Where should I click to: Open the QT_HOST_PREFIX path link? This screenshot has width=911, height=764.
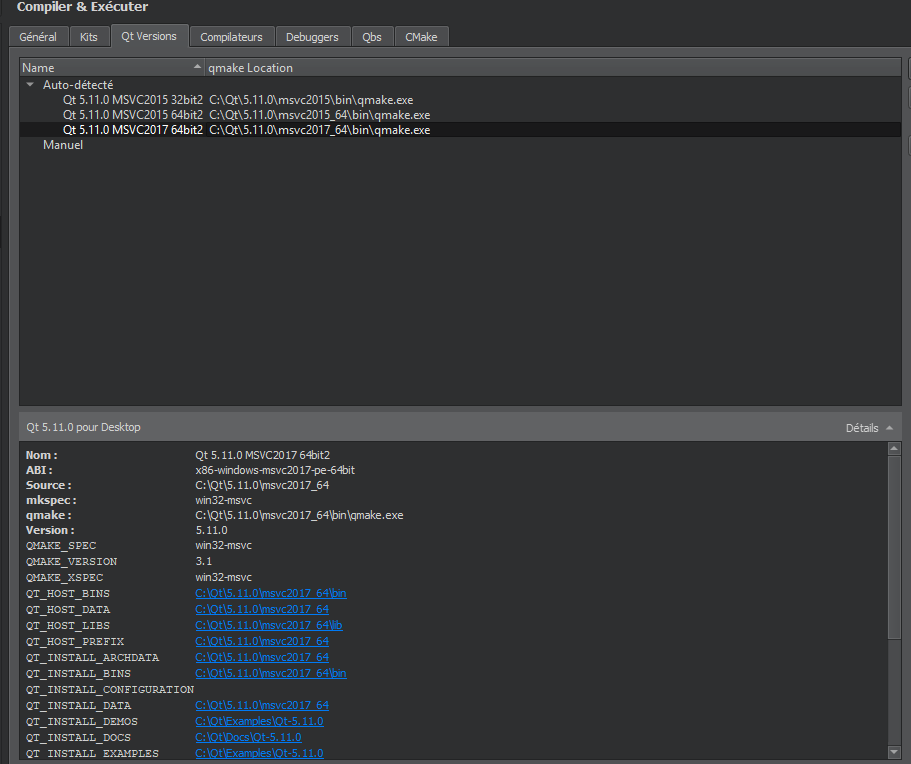262,641
